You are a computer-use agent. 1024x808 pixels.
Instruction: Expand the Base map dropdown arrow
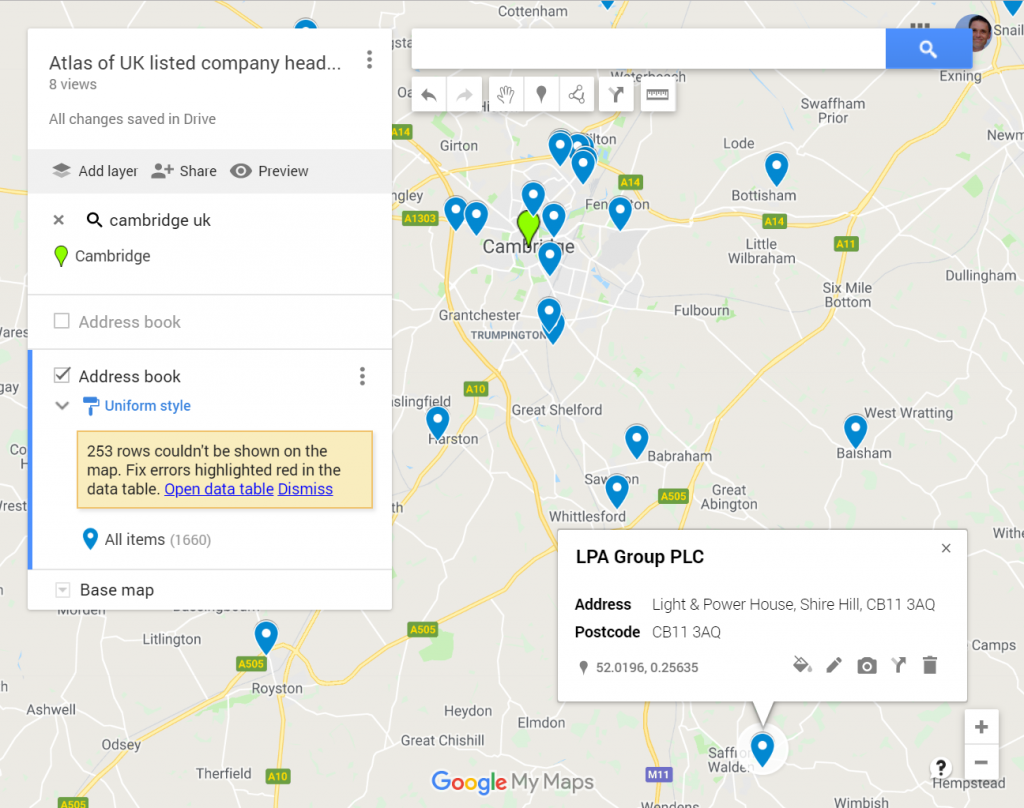click(x=63, y=590)
